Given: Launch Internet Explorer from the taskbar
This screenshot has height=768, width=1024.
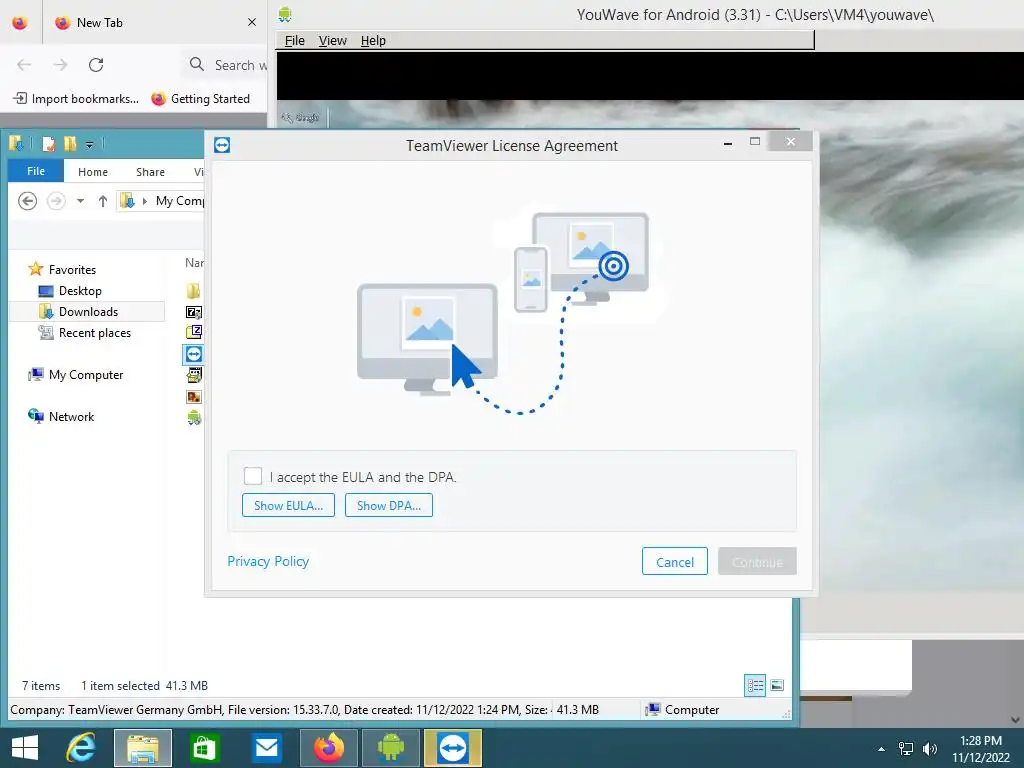Looking at the screenshot, I should pyautogui.click(x=81, y=747).
